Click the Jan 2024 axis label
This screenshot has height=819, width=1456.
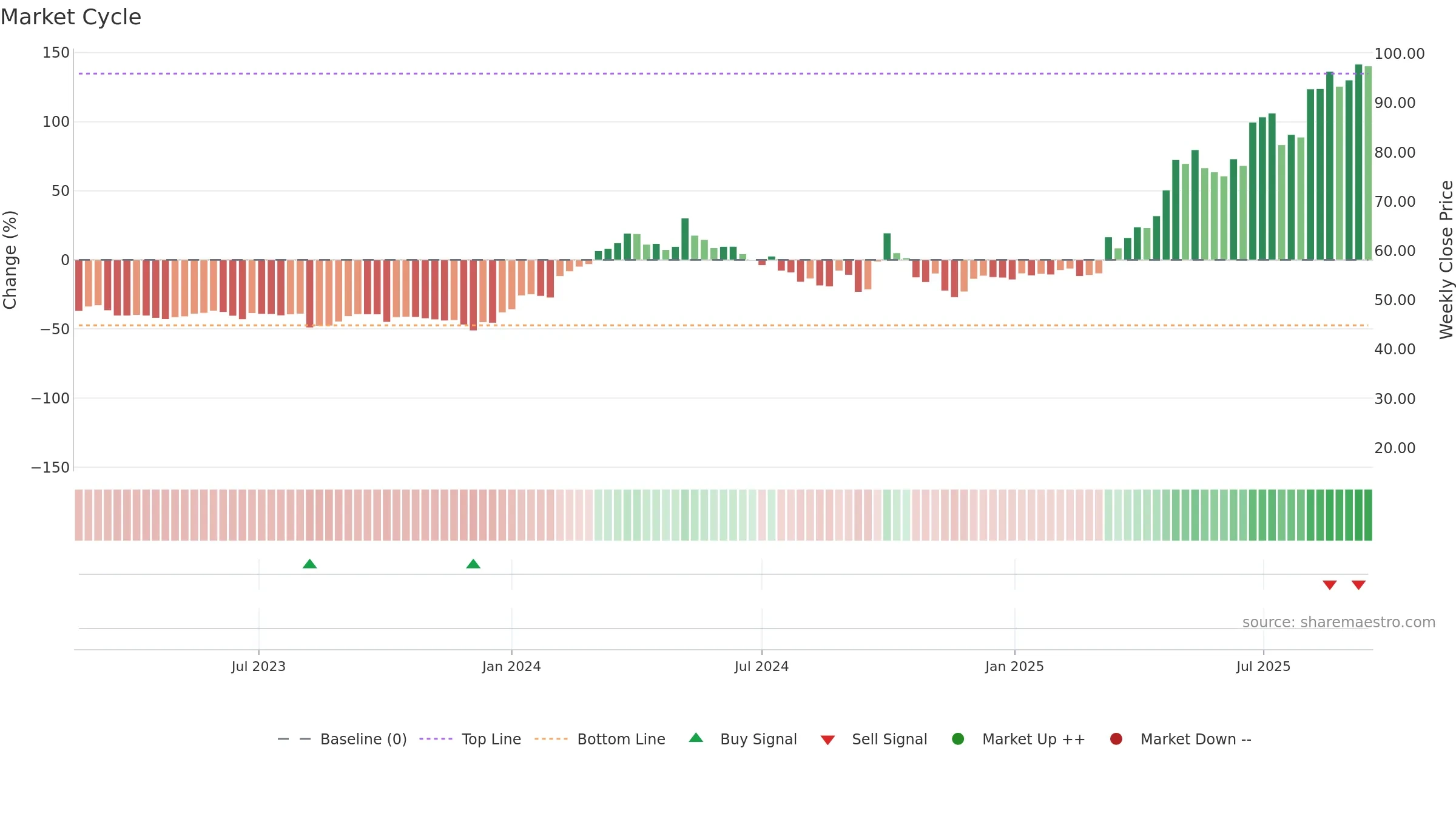511,667
